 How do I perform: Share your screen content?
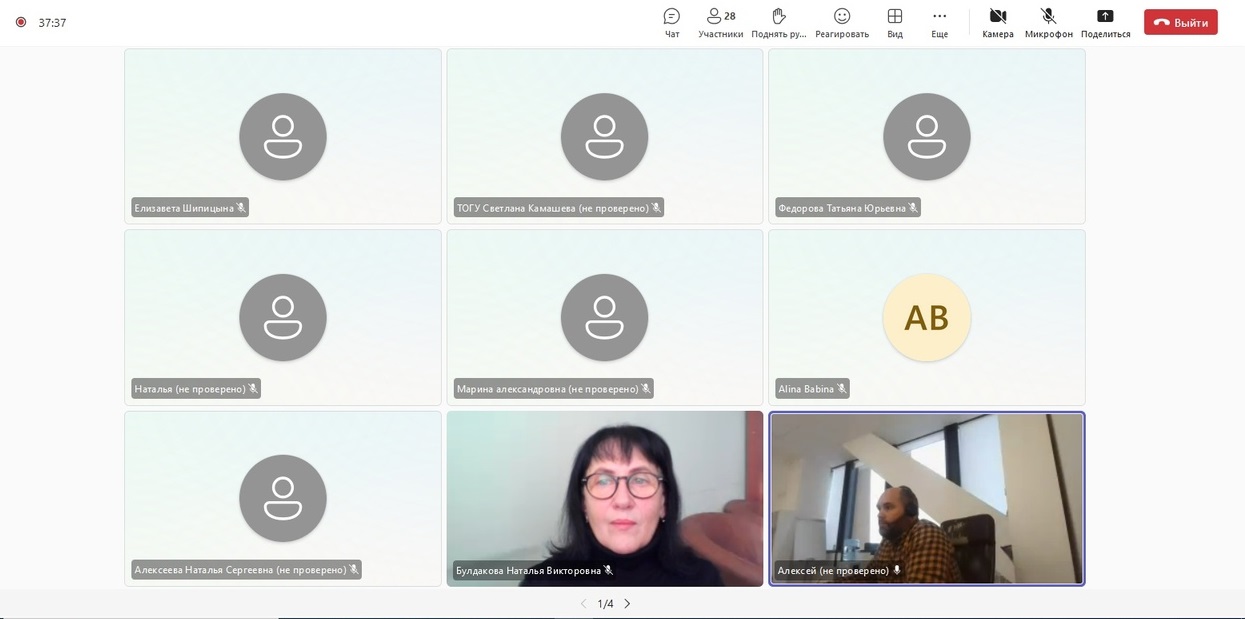(x=1105, y=23)
